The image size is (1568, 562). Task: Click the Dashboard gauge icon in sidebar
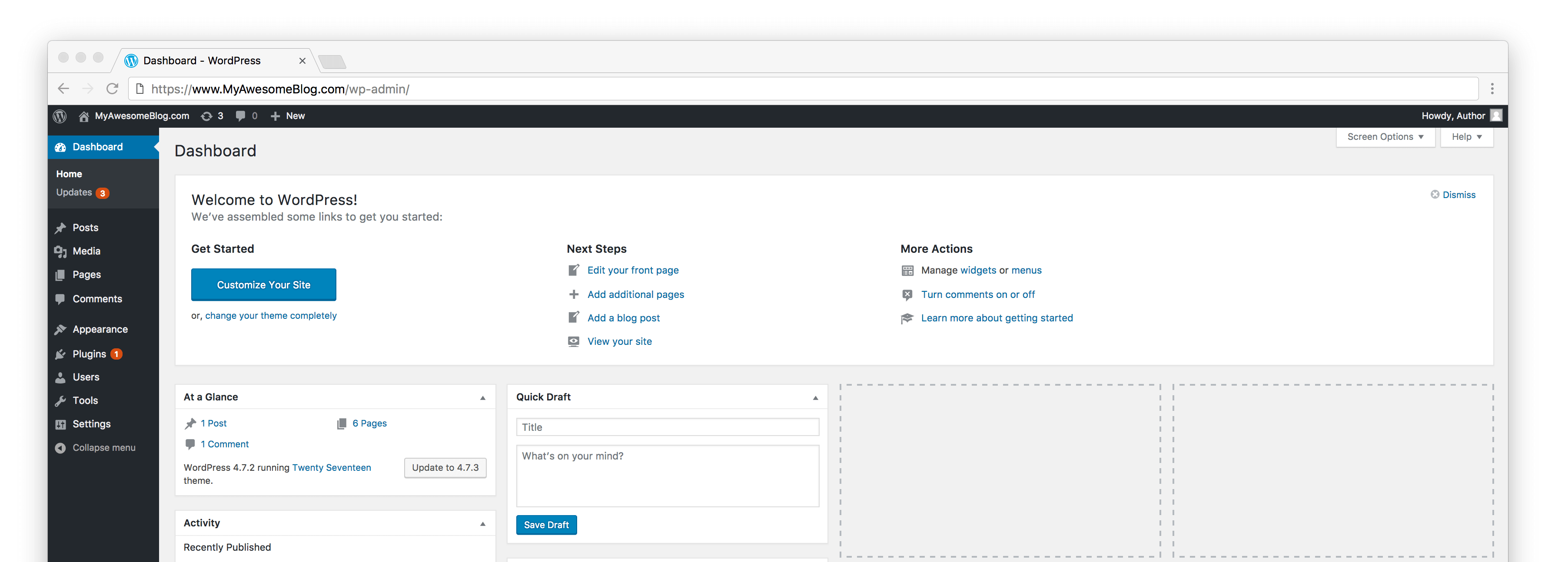point(60,147)
